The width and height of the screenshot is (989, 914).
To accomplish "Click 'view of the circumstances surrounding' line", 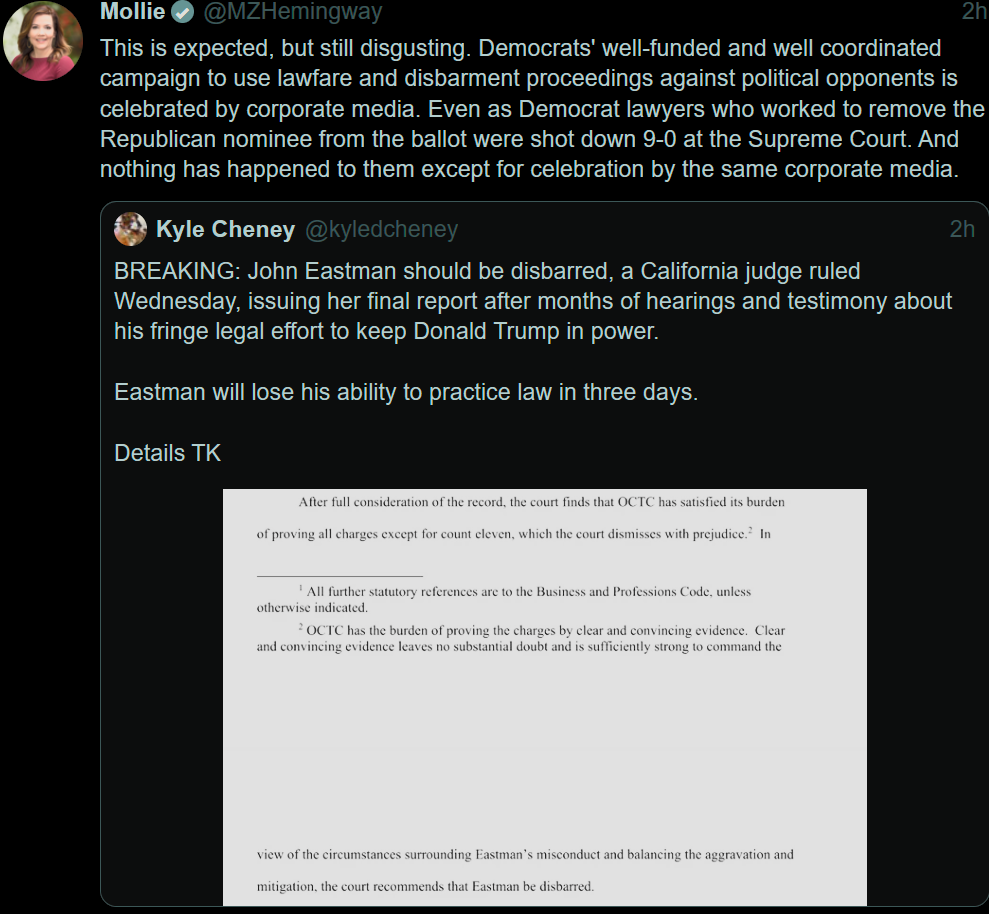I will coord(525,855).
